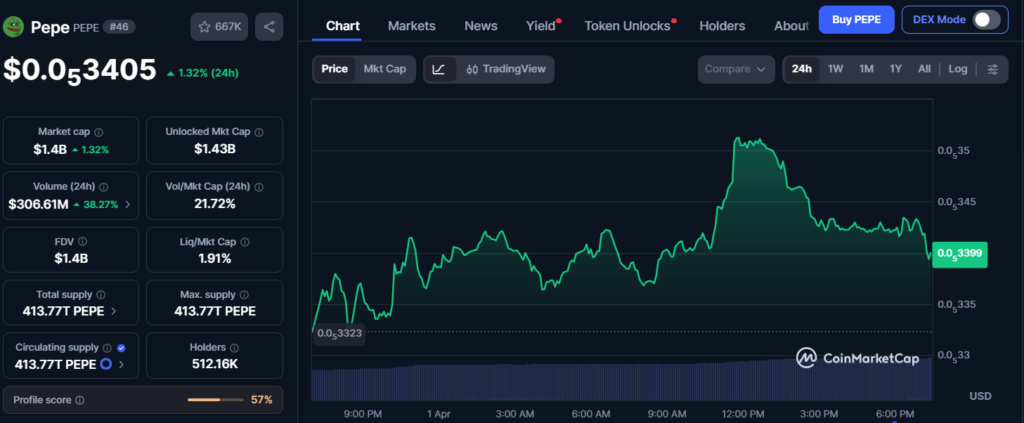Open the Compare dropdown

pyautogui.click(x=736, y=69)
